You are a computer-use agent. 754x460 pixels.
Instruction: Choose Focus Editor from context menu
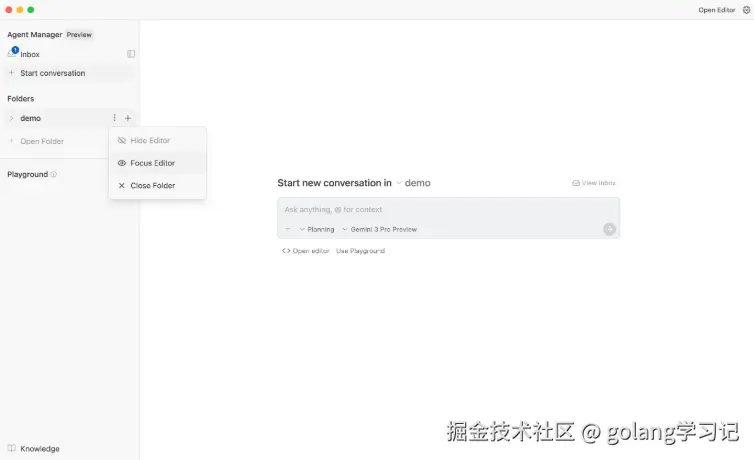pos(158,163)
